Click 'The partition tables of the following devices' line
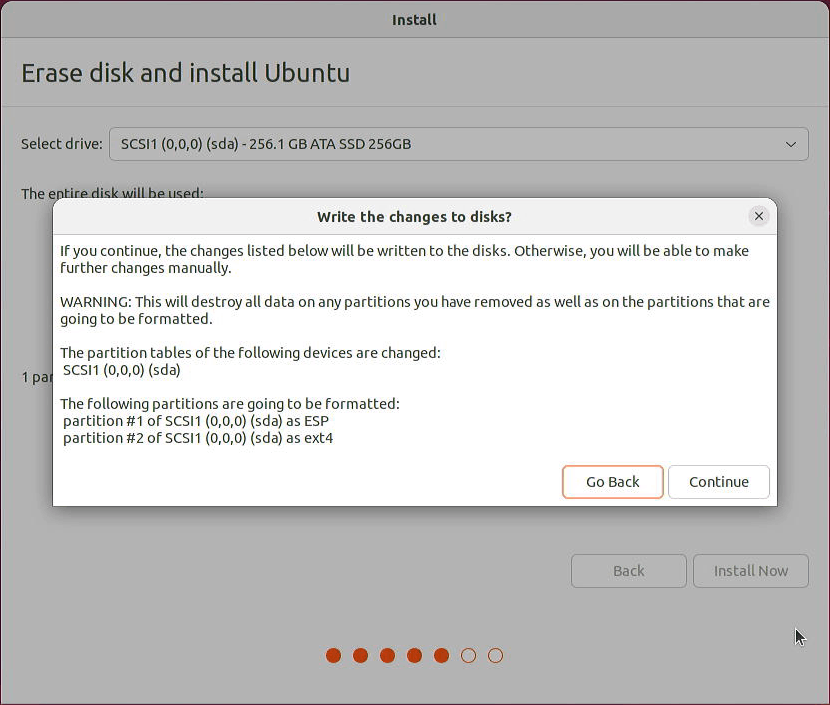 click(x=250, y=352)
